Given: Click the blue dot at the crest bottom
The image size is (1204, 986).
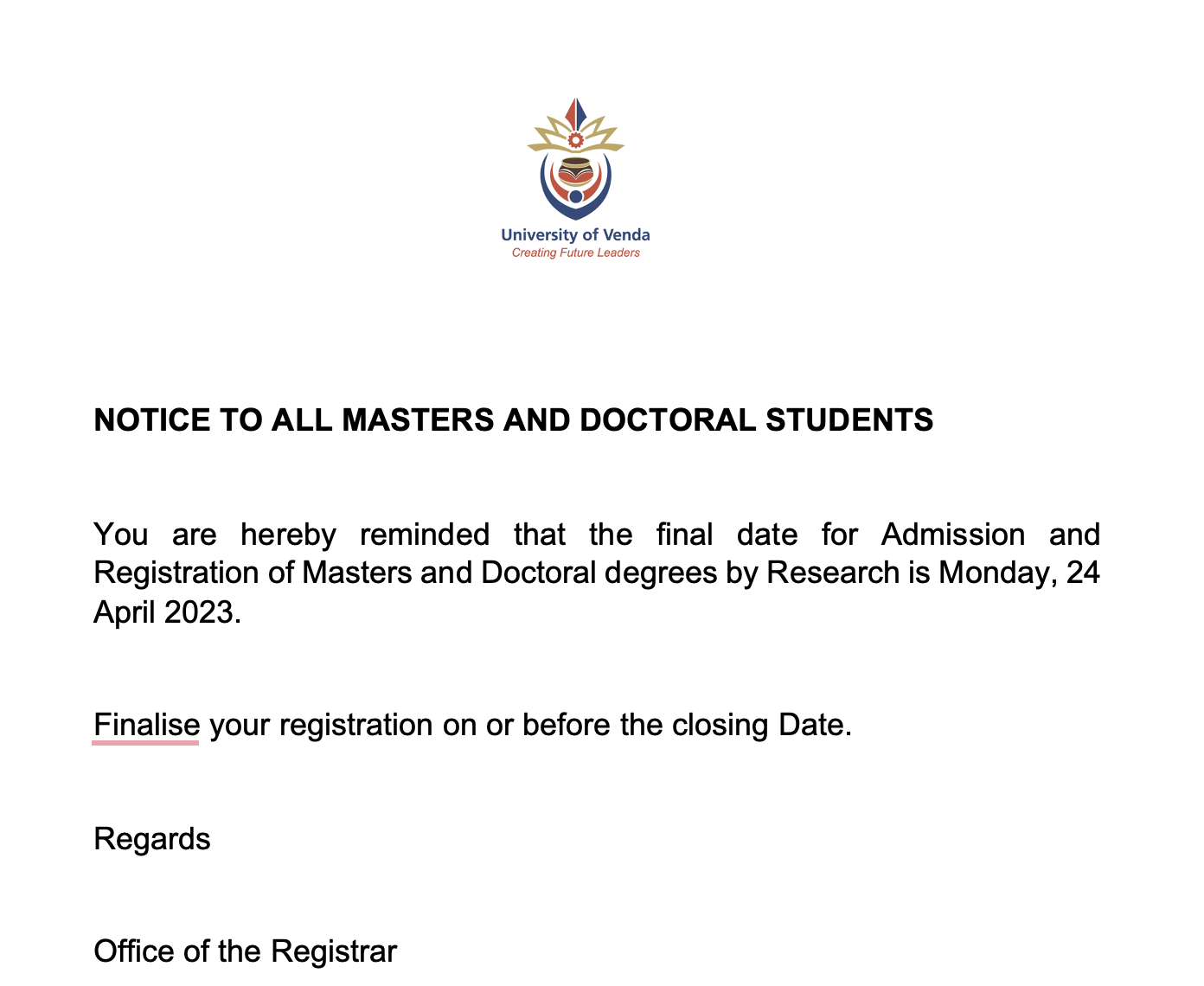Looking at the screenshot, I should click(576, 196).
